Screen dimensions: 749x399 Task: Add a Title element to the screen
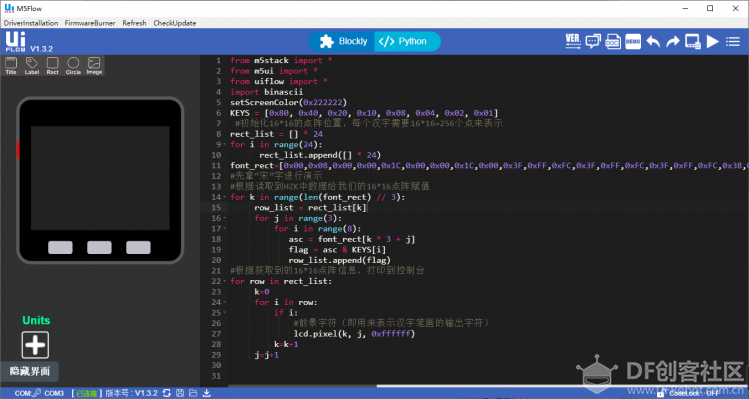(11, 65)
